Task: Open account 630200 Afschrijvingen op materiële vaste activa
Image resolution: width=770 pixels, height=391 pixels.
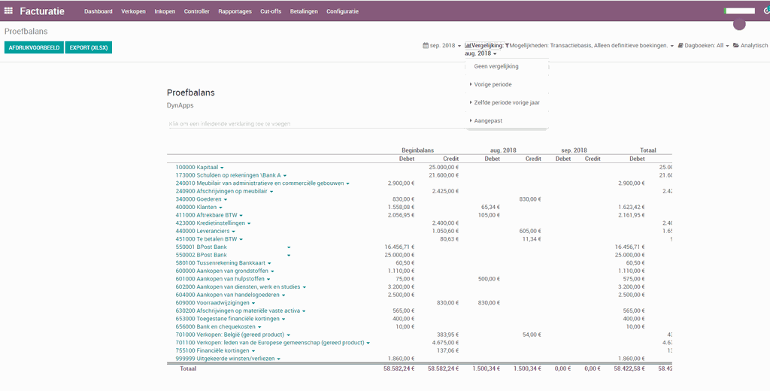Action: click(x=241, y=311)
